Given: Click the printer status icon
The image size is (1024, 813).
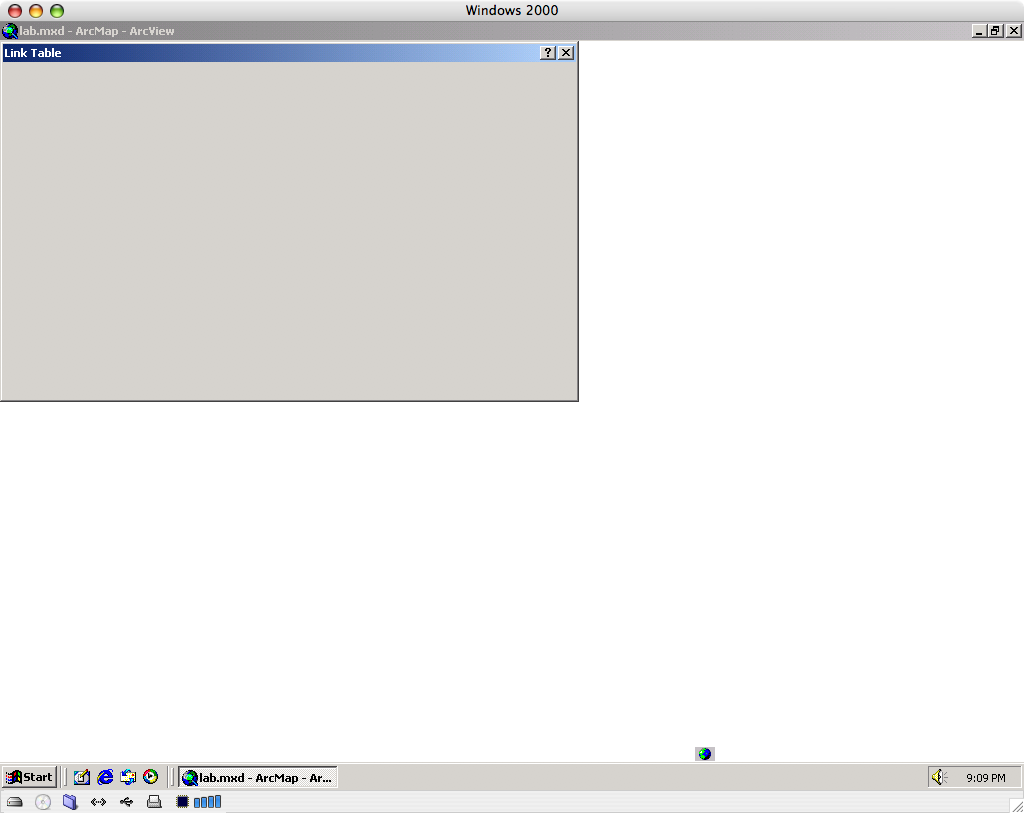Looking at the screenshot, I should click(x=154, y=802).
